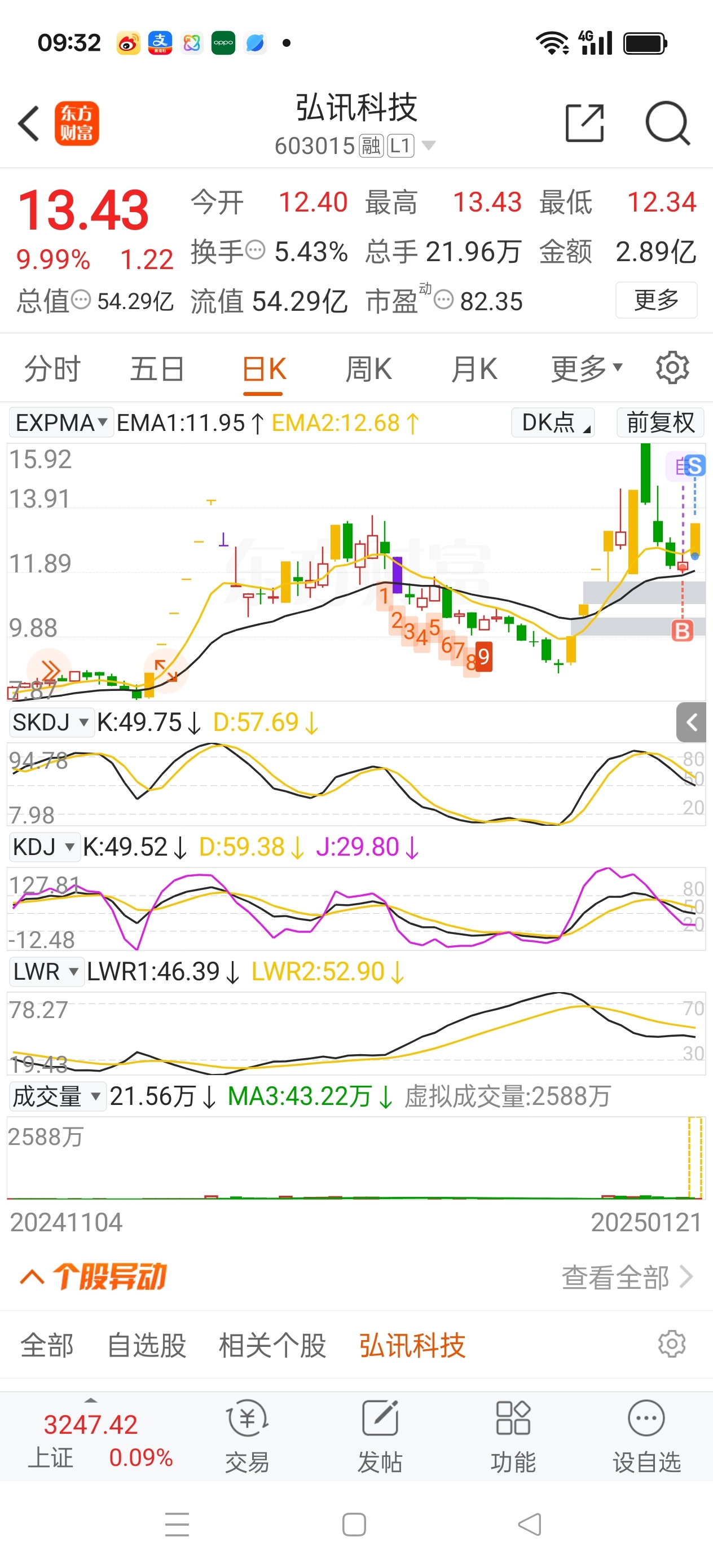Open the 成交量 indicator dropdown
This screenshot has height=1568, width=713.
click(x=57, y=1096)
